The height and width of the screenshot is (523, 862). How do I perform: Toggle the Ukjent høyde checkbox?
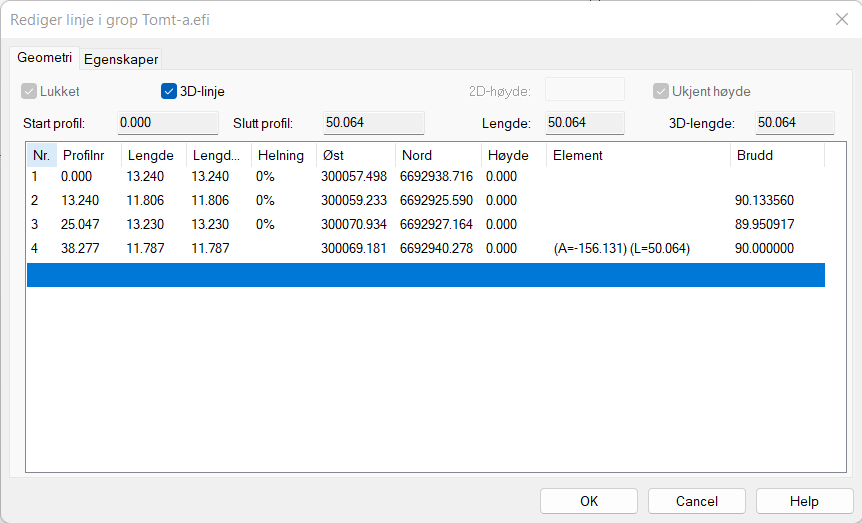click(661, 92)
